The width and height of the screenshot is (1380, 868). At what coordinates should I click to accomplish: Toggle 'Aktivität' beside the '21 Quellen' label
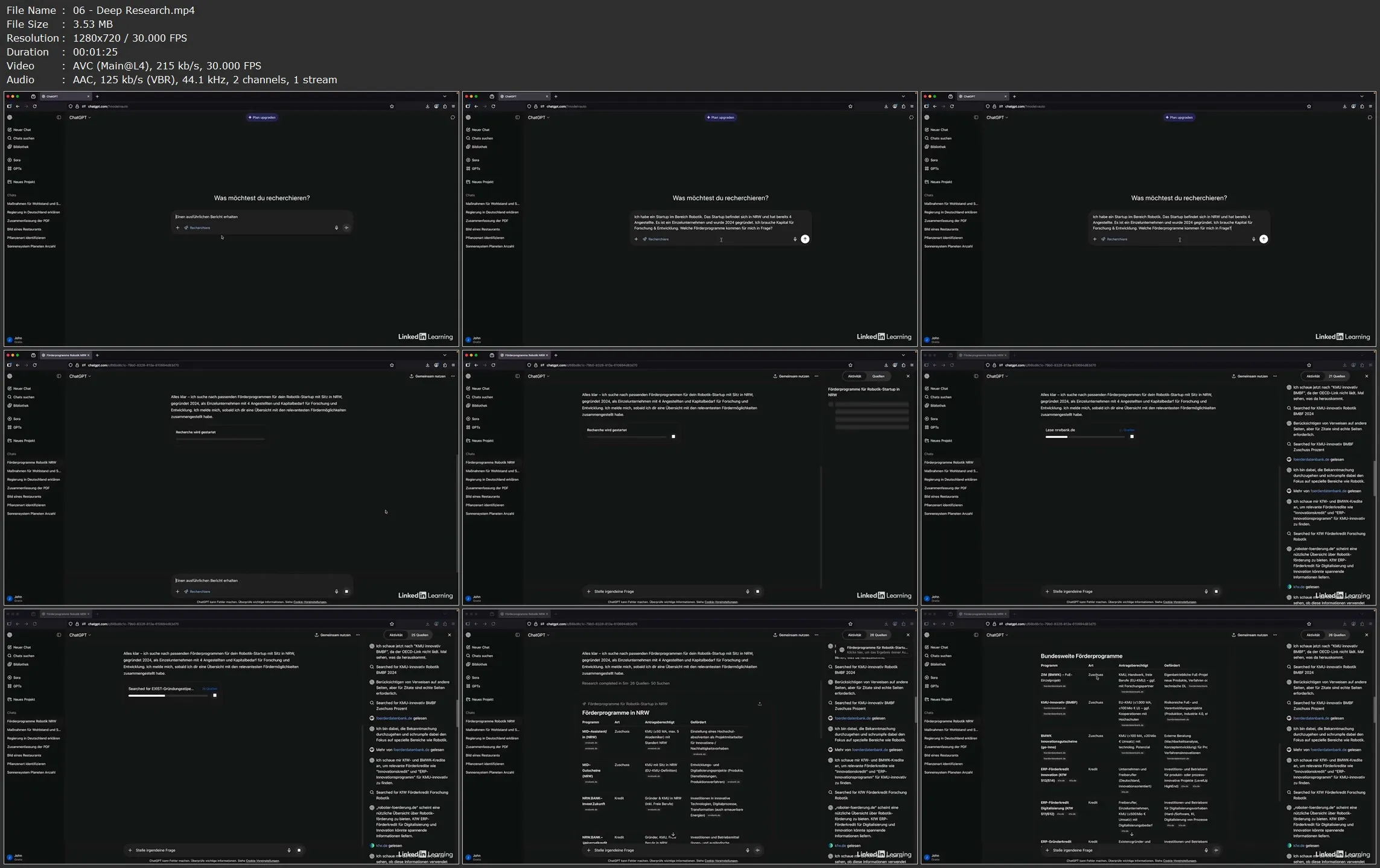pyautogui.click(x=1312, y=376)
